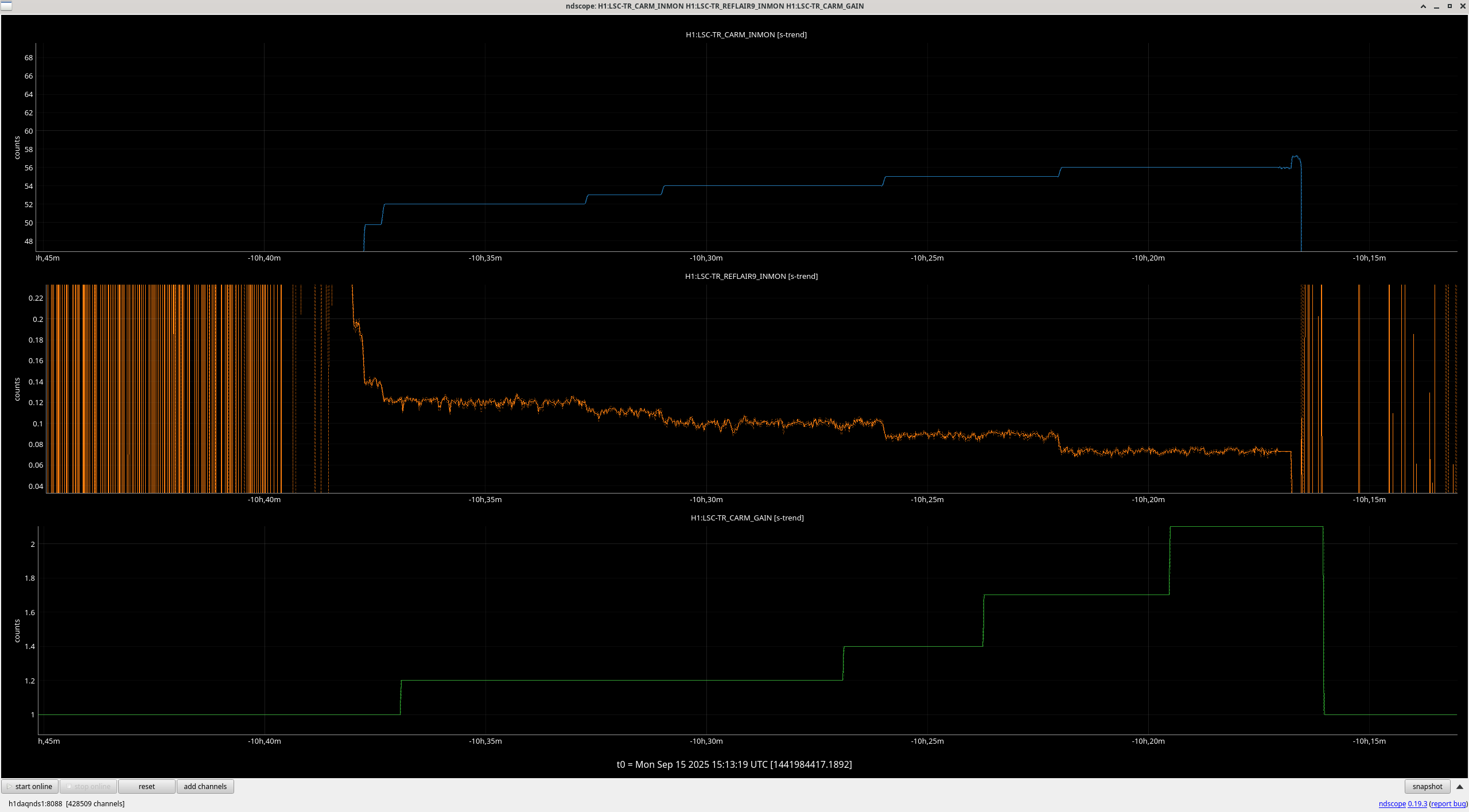Open the add channels dialog
Image resolution: width=1469 pixels, height=812 pixels.
coord(205,787)
